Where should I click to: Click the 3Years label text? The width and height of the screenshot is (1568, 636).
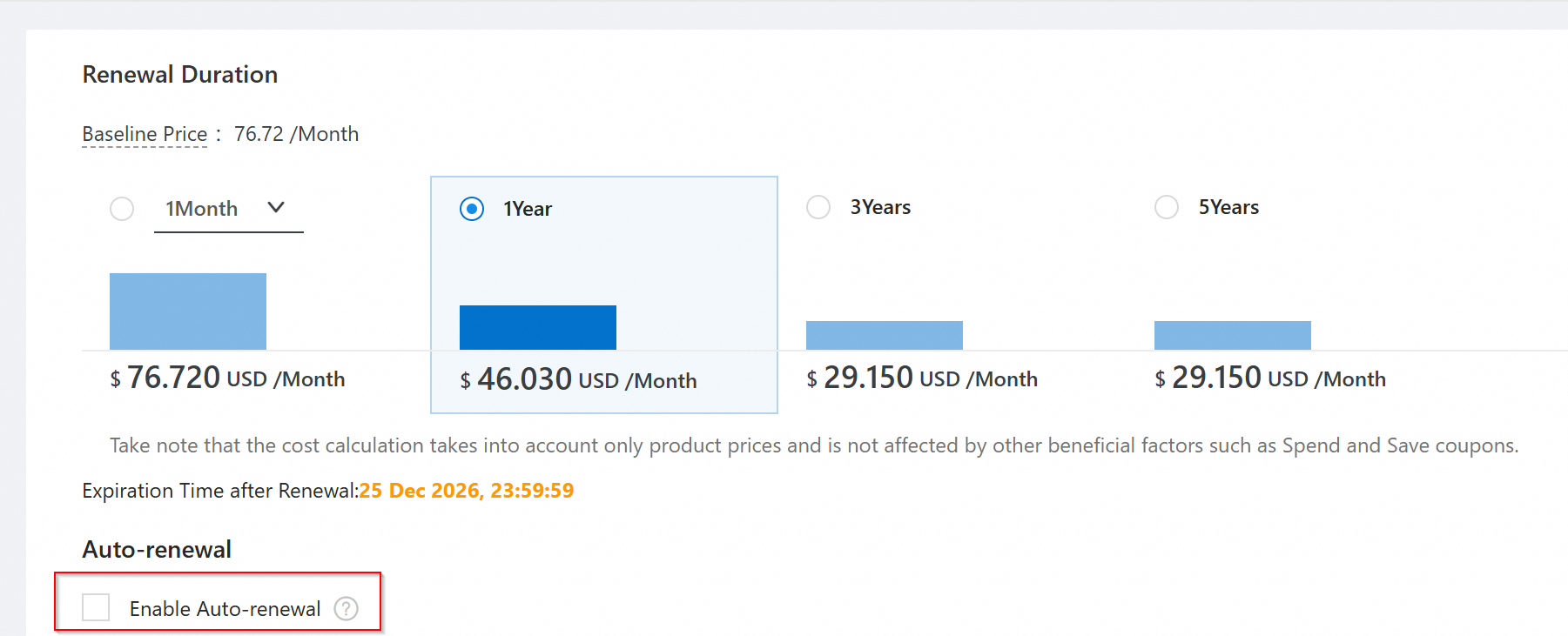point(880,207)
